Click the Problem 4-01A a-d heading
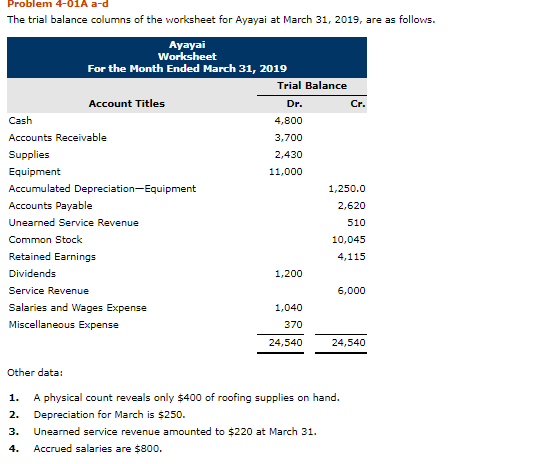 (58, 4)
